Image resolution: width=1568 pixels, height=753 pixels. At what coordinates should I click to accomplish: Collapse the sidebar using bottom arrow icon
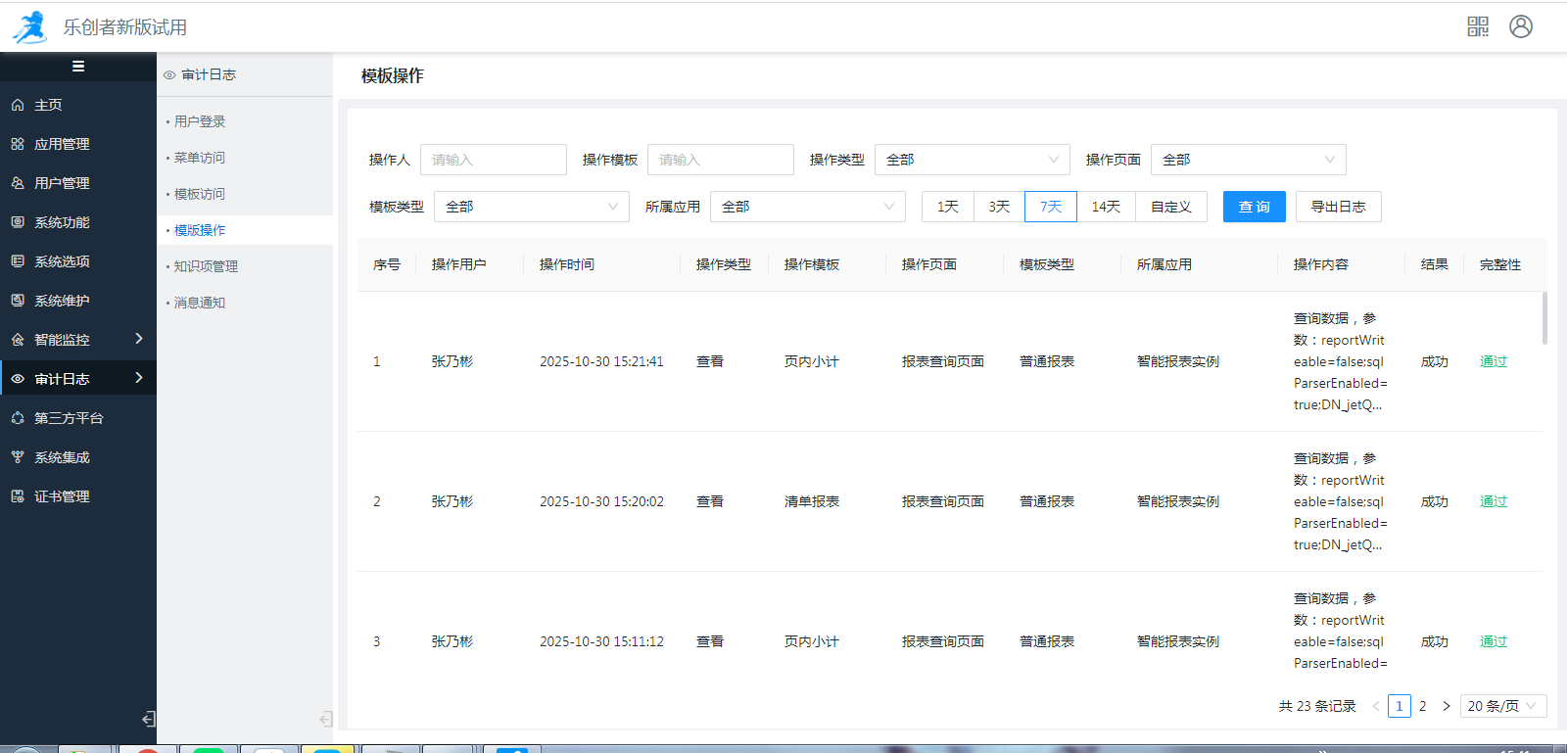point(148,719)
